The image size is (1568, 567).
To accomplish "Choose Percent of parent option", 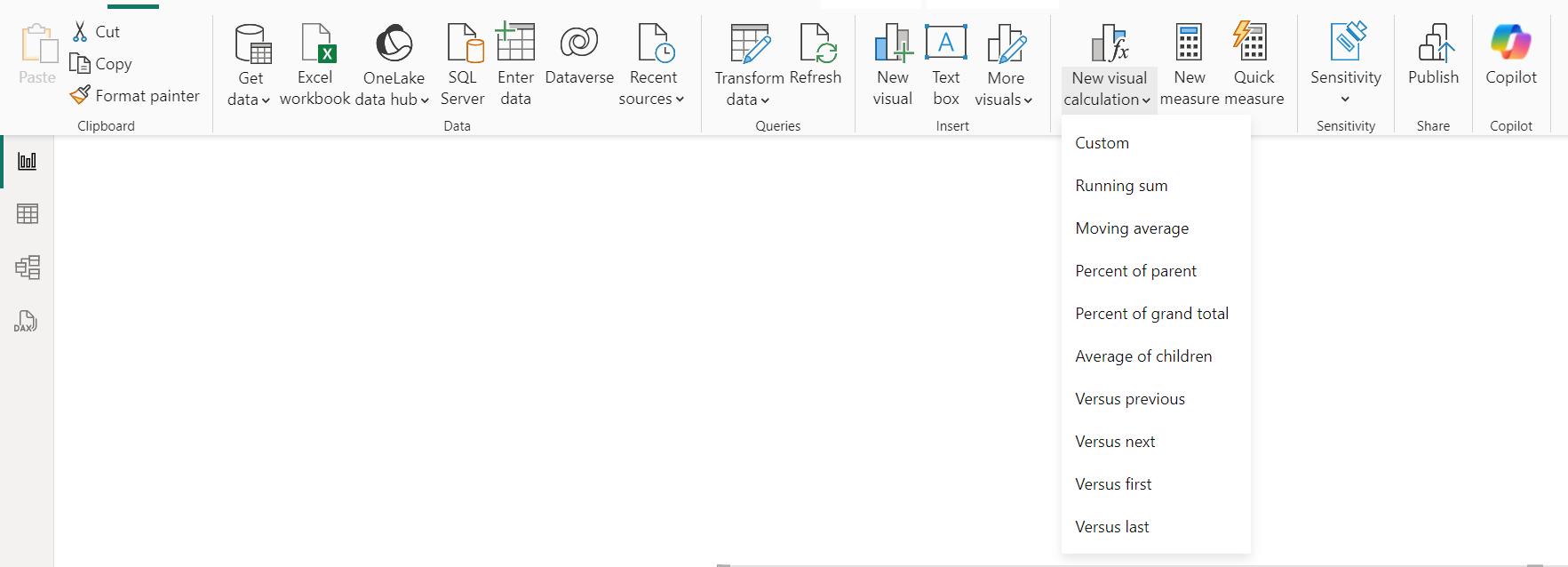I will click(x=1156, y=271).
